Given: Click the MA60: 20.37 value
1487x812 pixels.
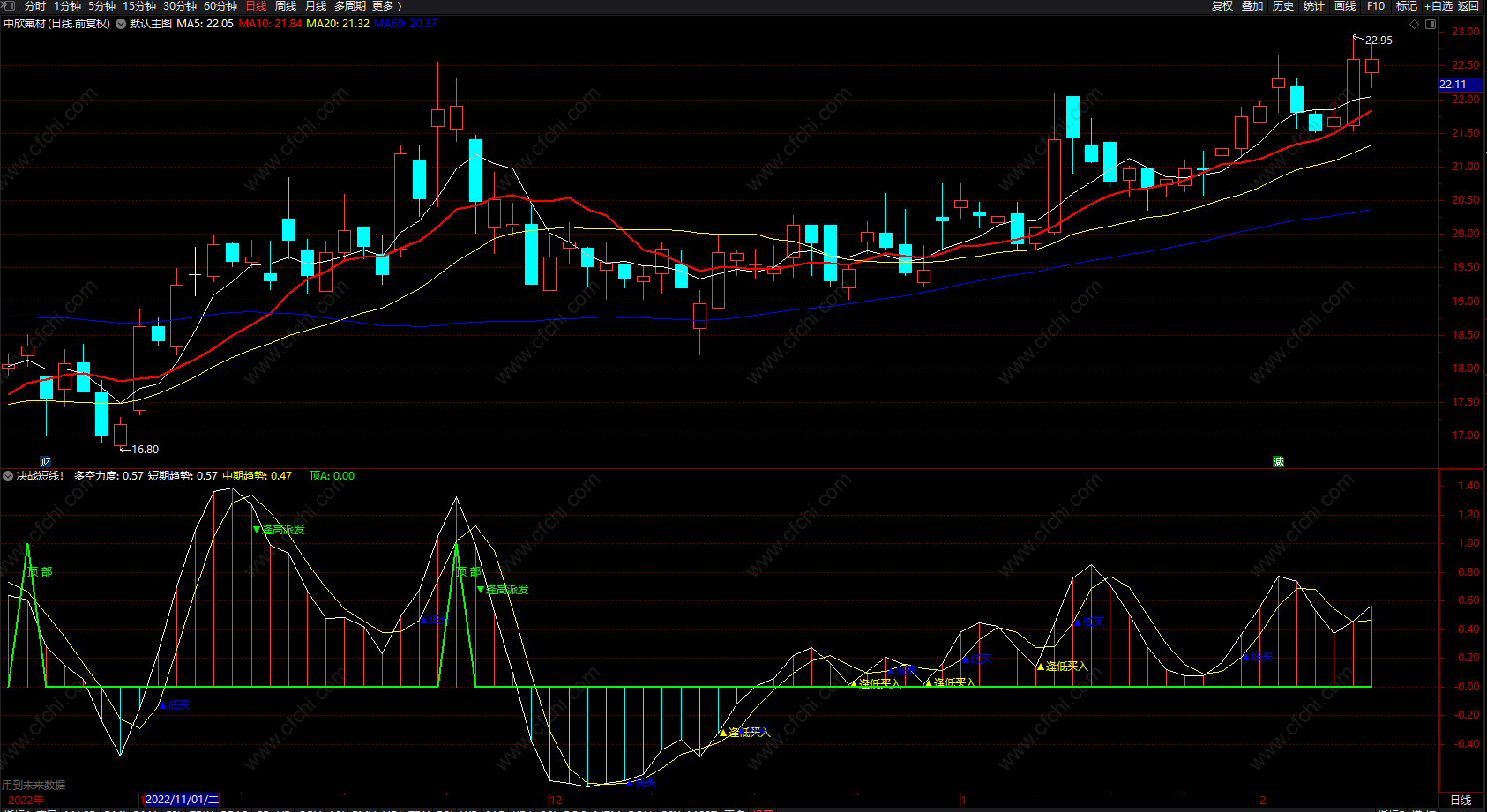Looking at the screenshot, I should (x=406, y=24).
